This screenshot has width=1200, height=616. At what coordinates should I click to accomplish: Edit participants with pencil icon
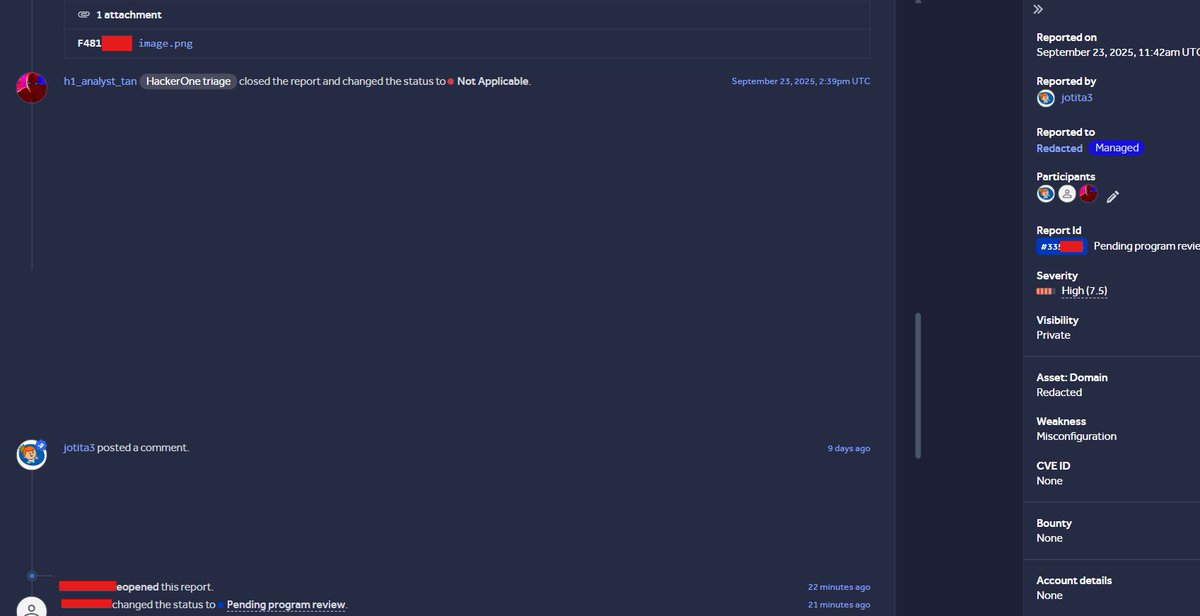click(1113, 197)
